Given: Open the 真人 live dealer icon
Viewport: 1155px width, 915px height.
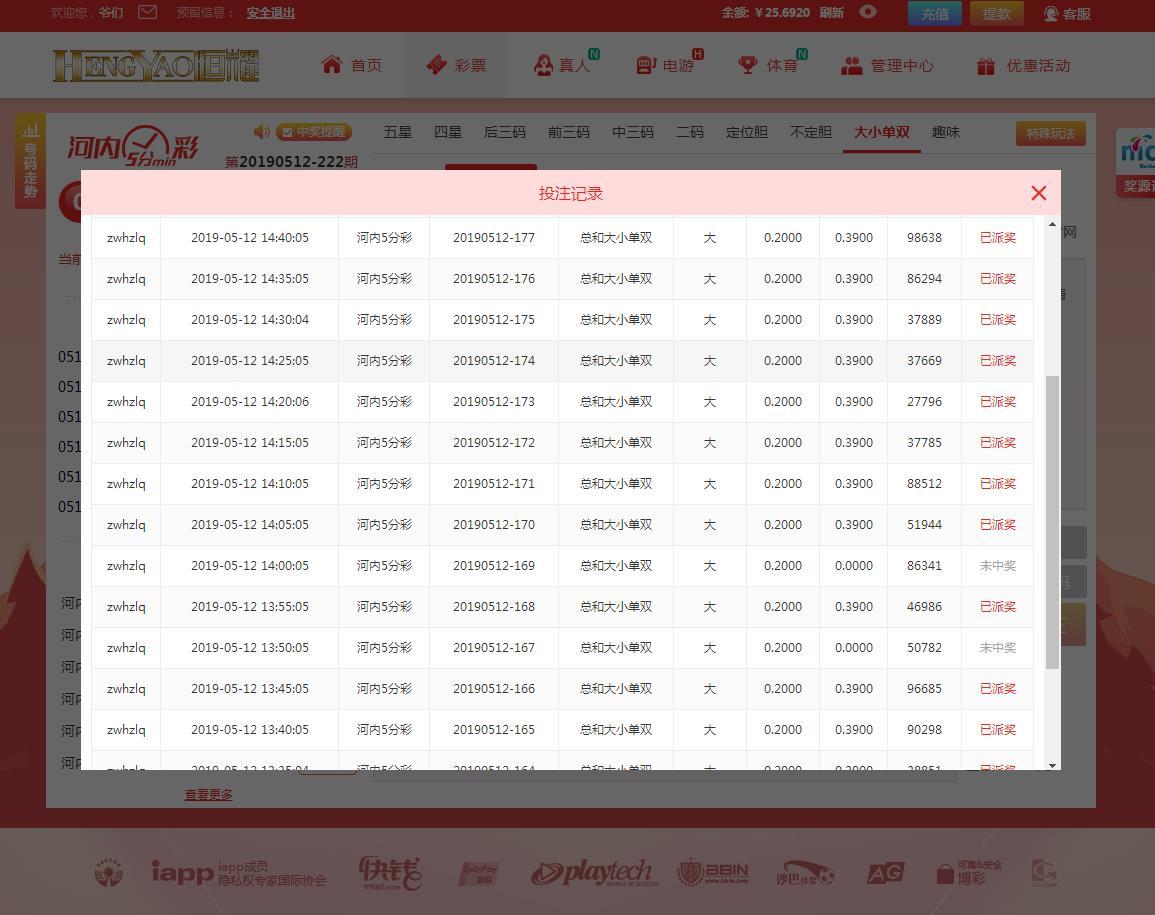Looking at the screenshot, I should point(543,66).
